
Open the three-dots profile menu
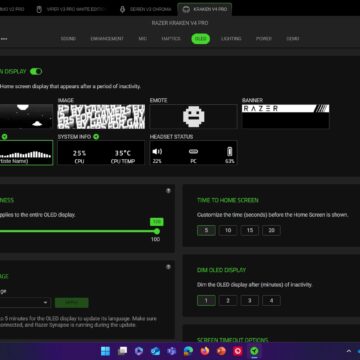(x=4, y=39)
